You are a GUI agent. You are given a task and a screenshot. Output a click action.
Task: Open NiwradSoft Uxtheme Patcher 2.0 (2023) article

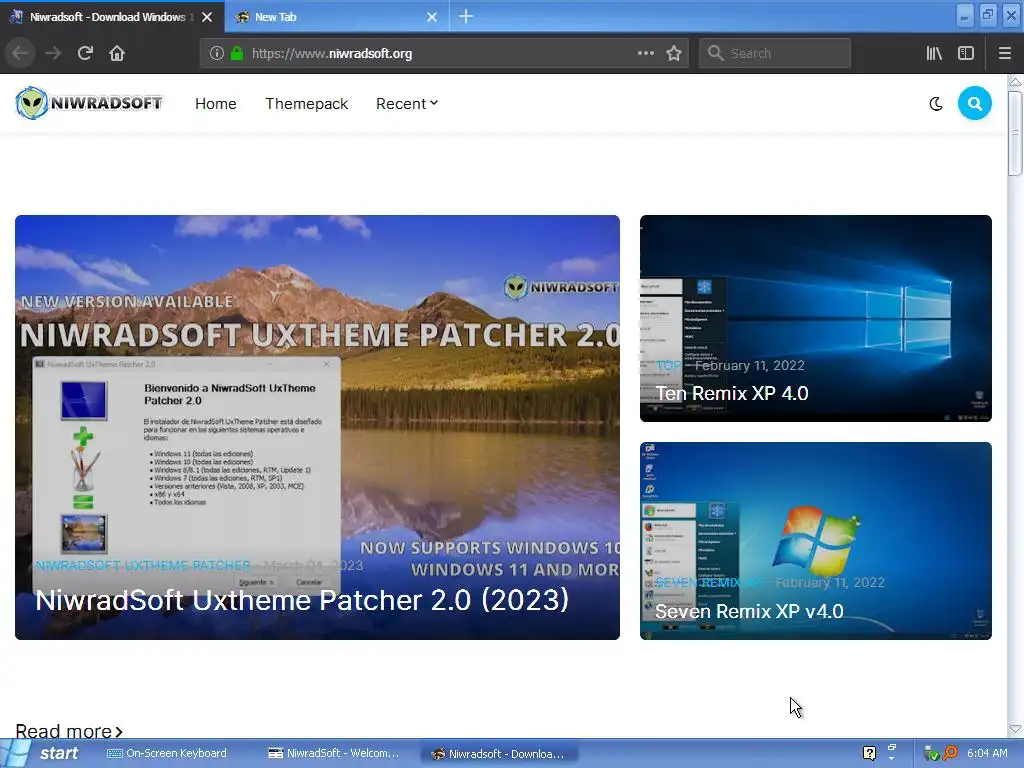[302, 600]
